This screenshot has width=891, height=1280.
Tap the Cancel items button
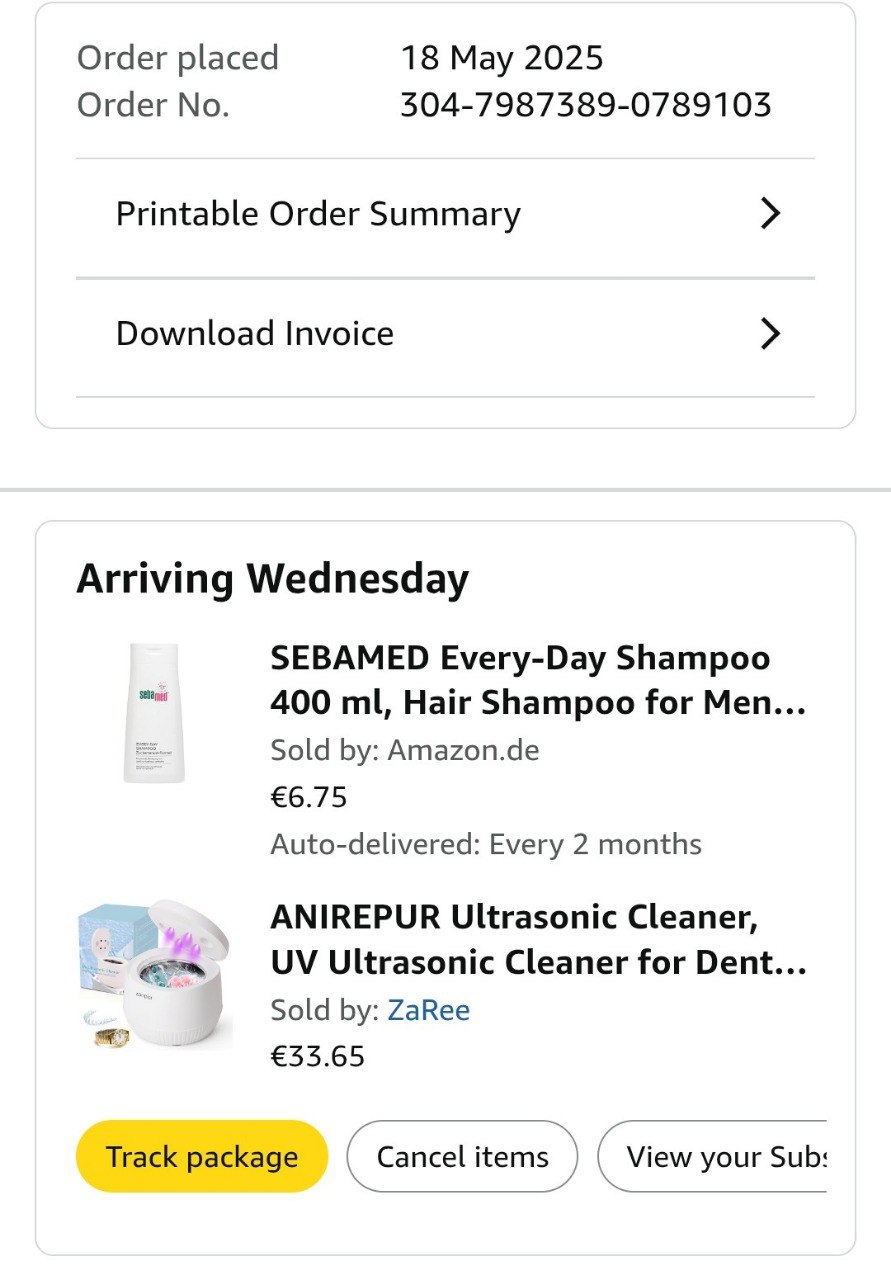[x=462, y=1157]
